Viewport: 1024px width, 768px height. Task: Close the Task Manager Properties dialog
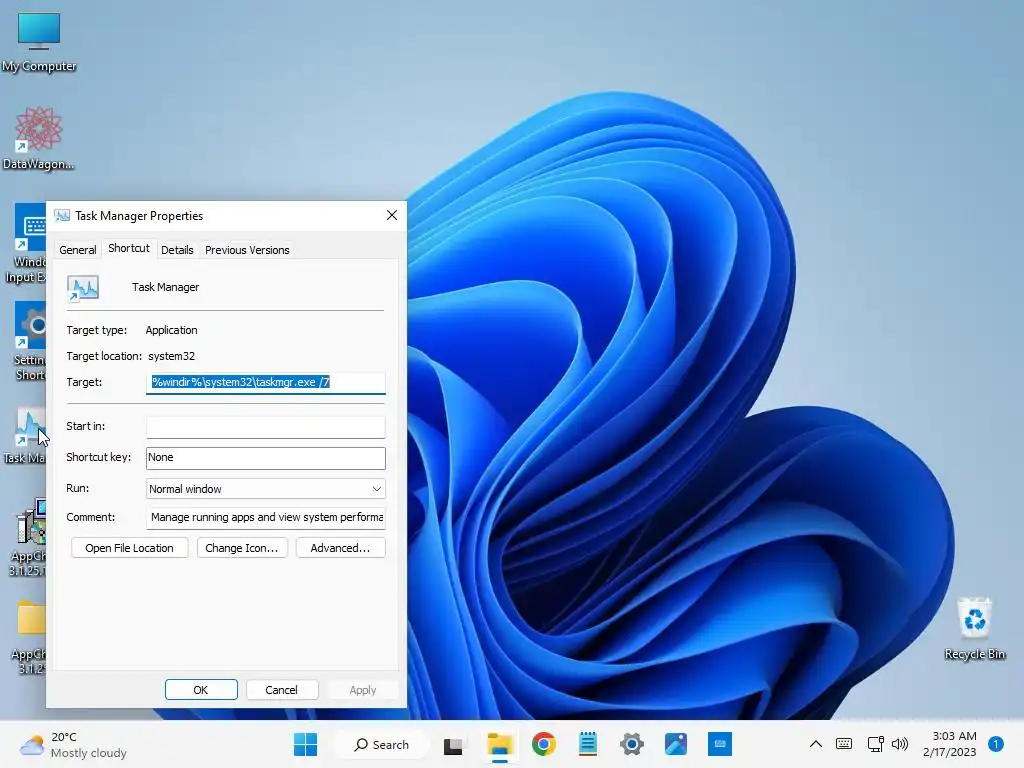point(392,216)
